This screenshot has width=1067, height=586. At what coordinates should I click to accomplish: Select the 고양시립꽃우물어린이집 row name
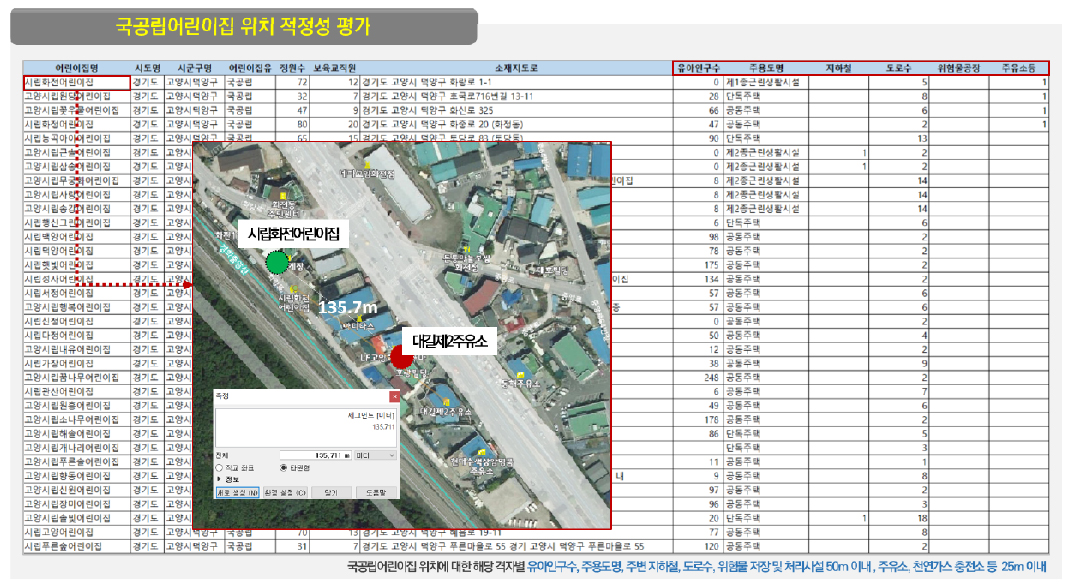coord(76,110)
